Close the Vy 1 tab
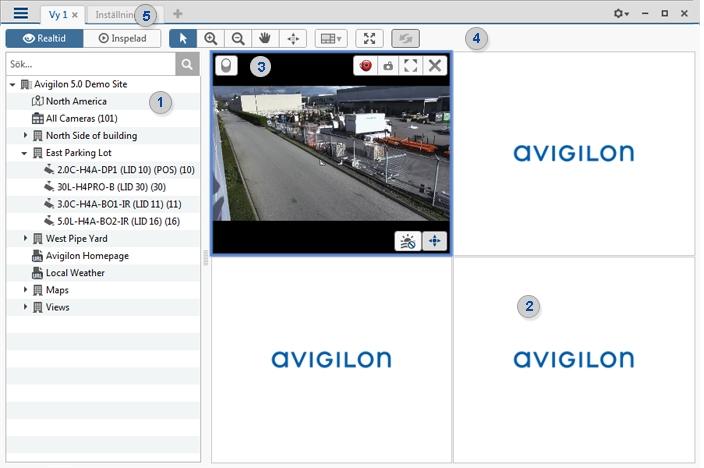Viewport: 704px width, 468px height. (75, 15)
